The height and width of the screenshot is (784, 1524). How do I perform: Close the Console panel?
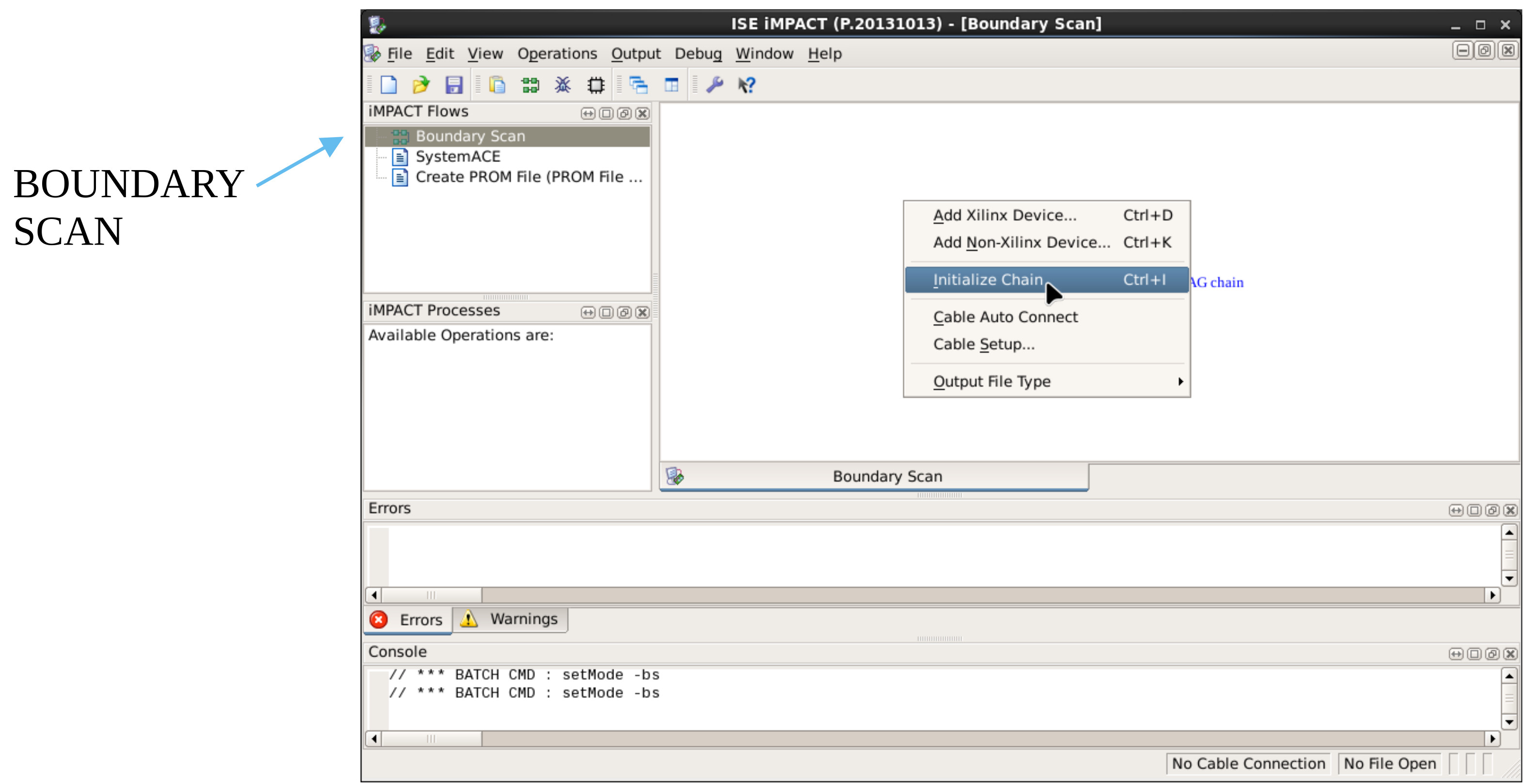tap(1511, 654)
